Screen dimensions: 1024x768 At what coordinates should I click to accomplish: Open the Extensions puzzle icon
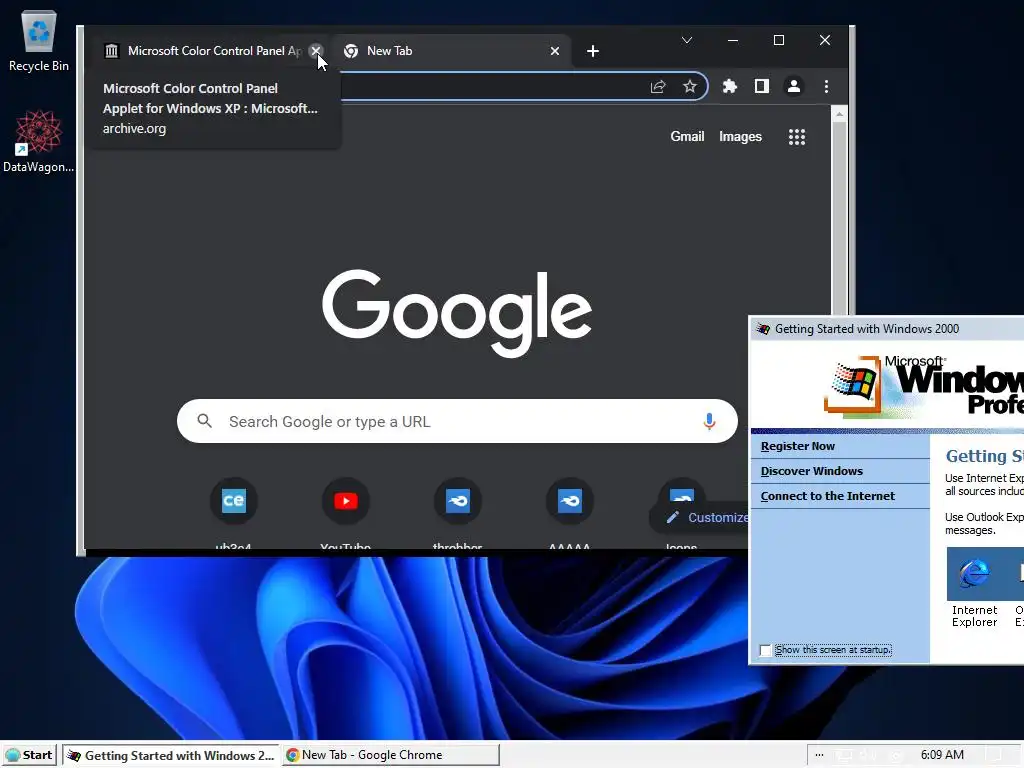pyautogui.click(x=729, y=86)
